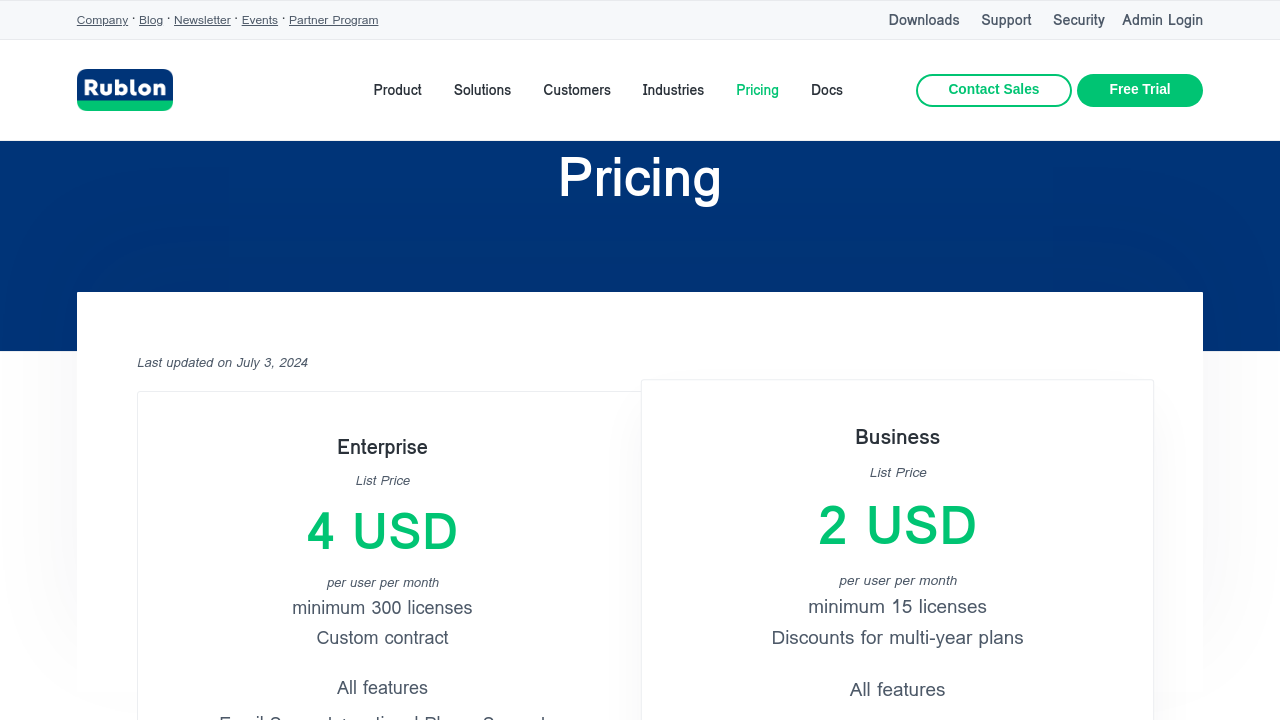Open the Downloads page
The width and height of the screenshot is (1280, 720).
(924, 20)
